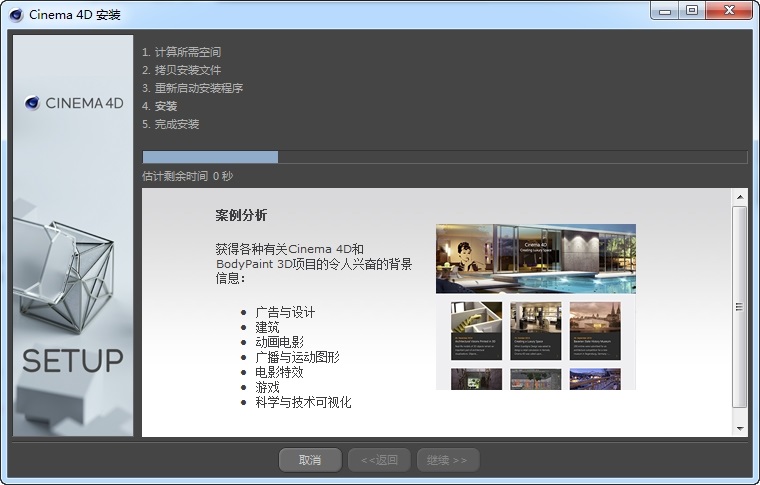The width and height of the screenshot is (760, 485).
Task: Click the vertical scrollbar thumb
Action: pos(739,305)
